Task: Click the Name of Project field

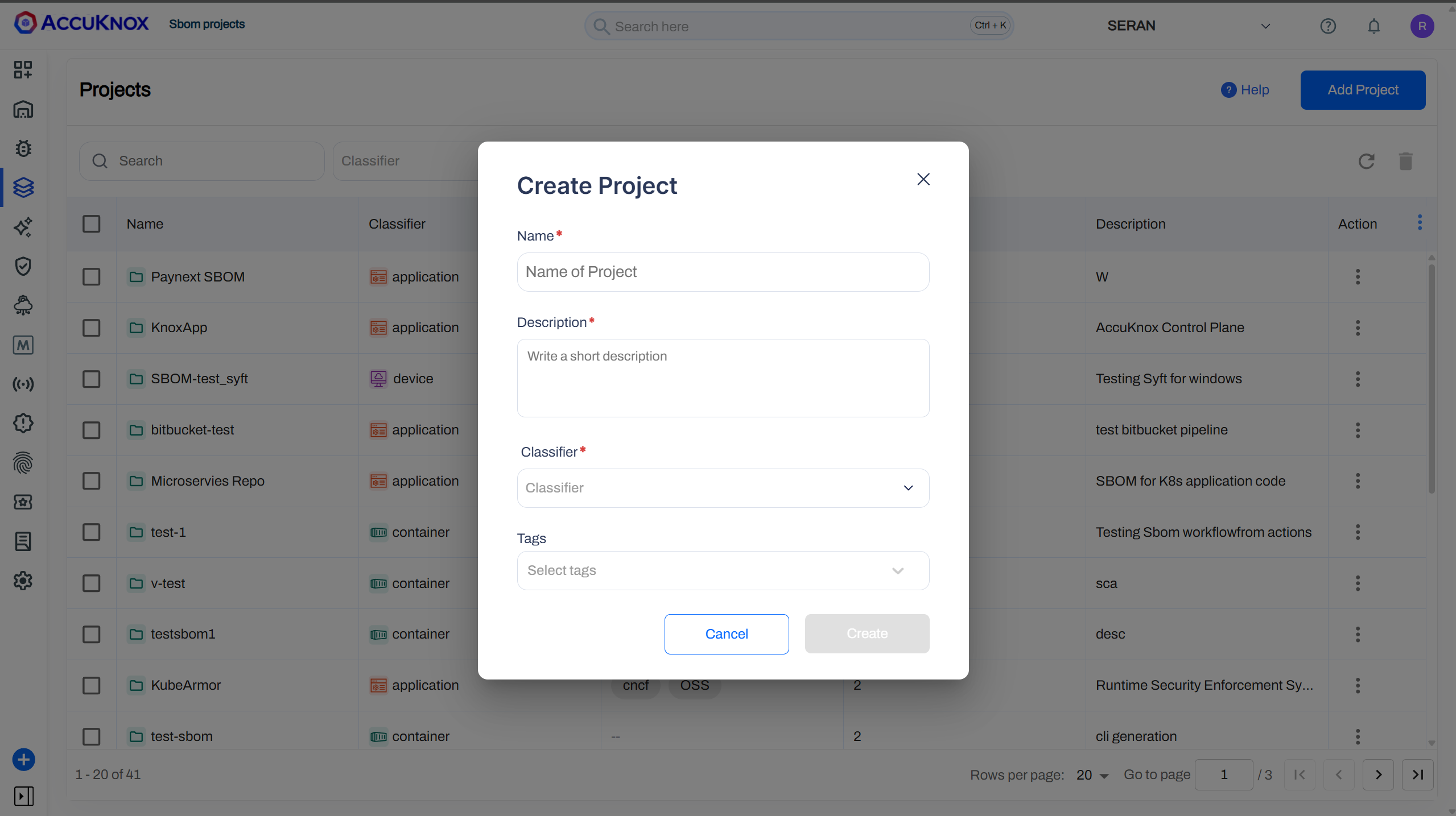Action: click(x=723, y=272)
